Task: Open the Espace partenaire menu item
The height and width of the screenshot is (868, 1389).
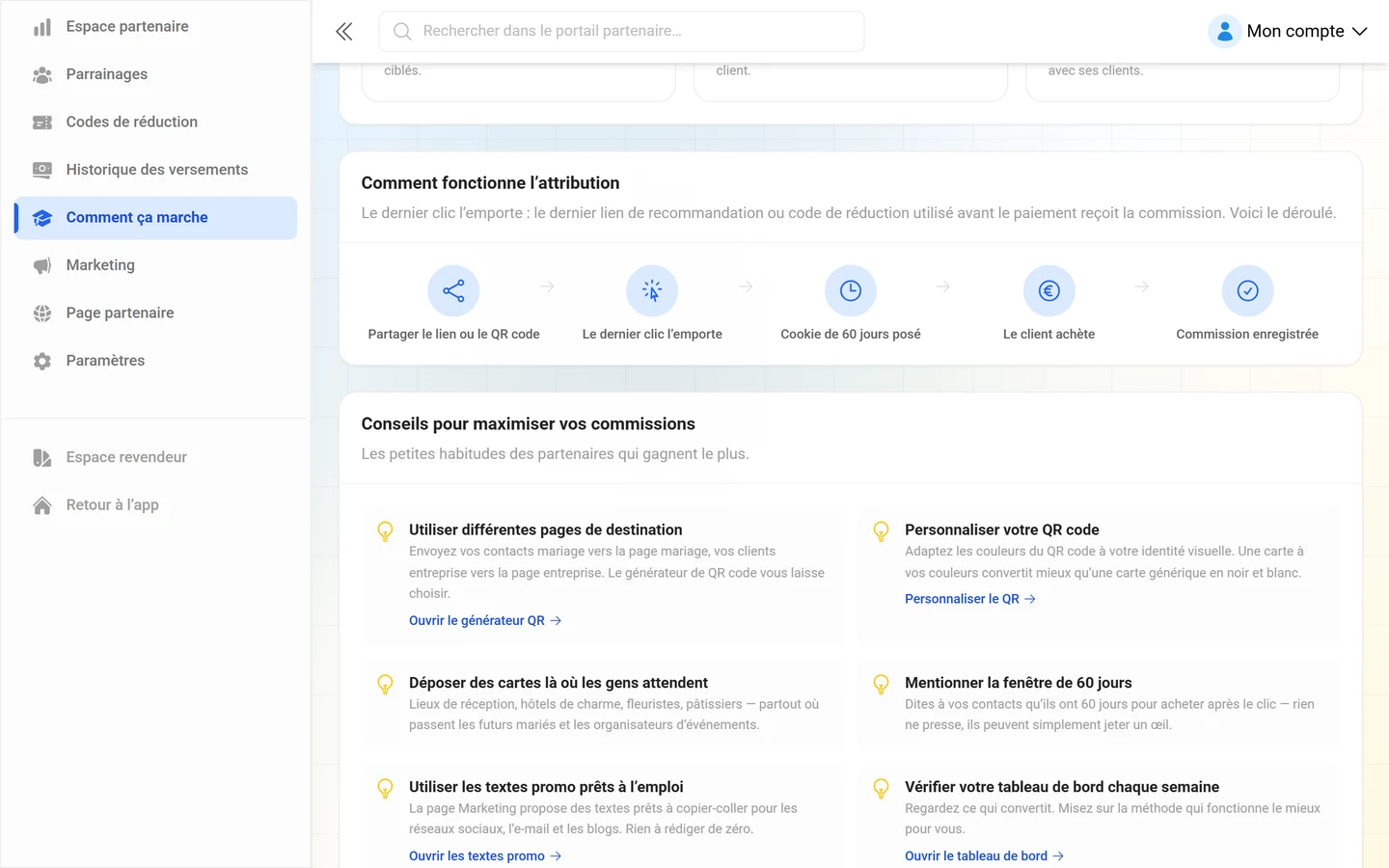Action: pyautogui.click(x=155, y=27)
